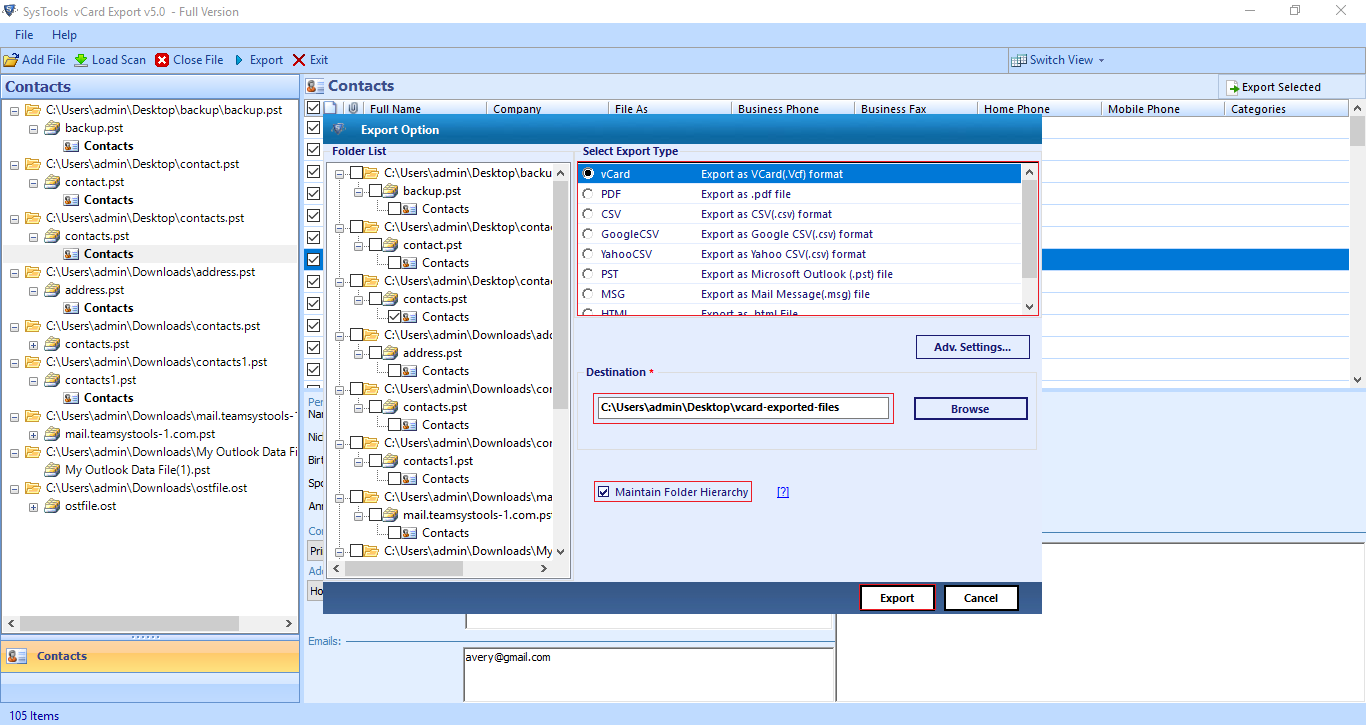Viewport: 1366px width, 725px height.
Task: Click the Add File toolbar icon
Action: [12, 60]
